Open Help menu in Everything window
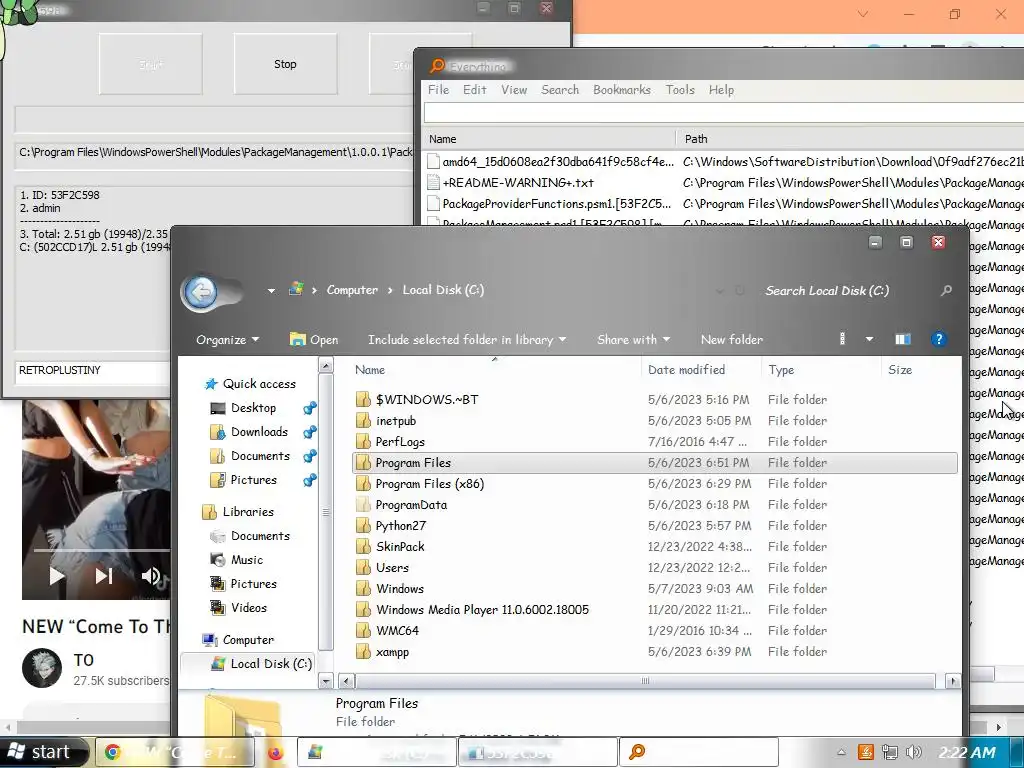The height and width of the screenshot is (768, 1024). click(x=721, y=90)
